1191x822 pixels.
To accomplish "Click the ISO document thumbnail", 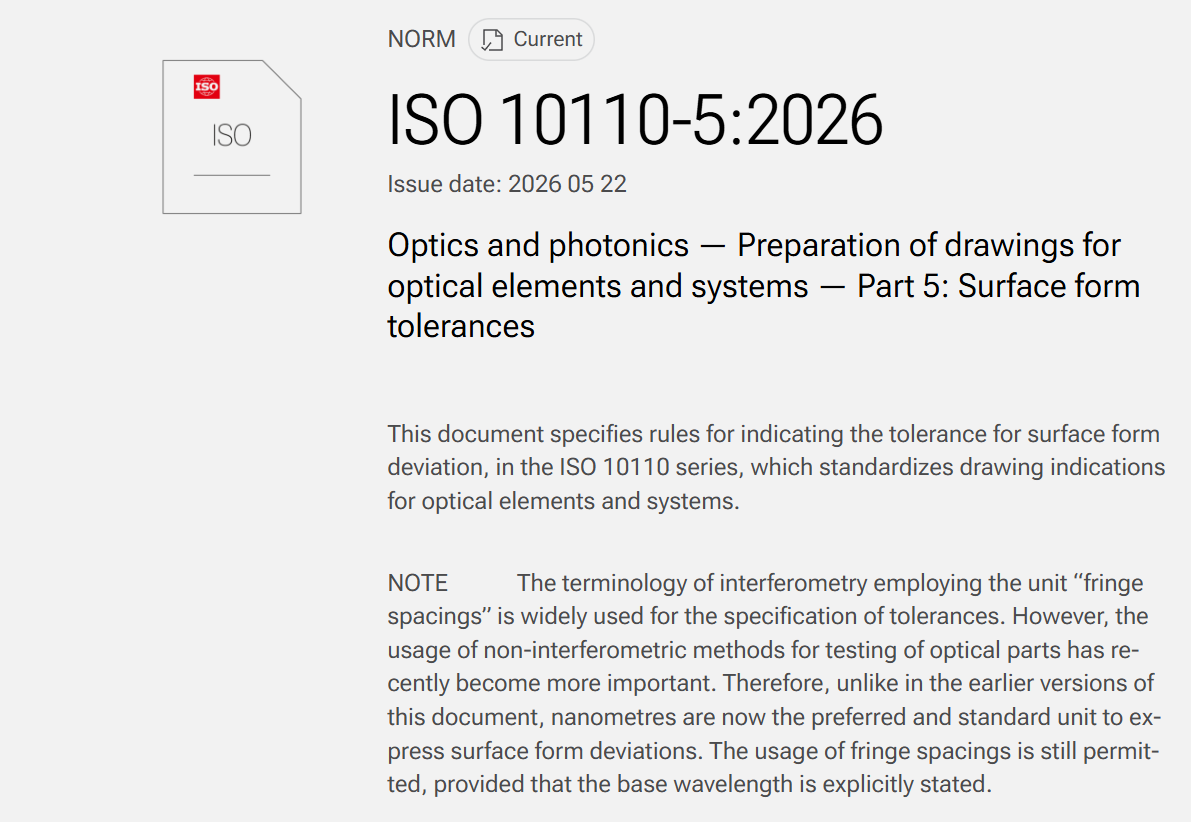I will click(x=232, y=137).
